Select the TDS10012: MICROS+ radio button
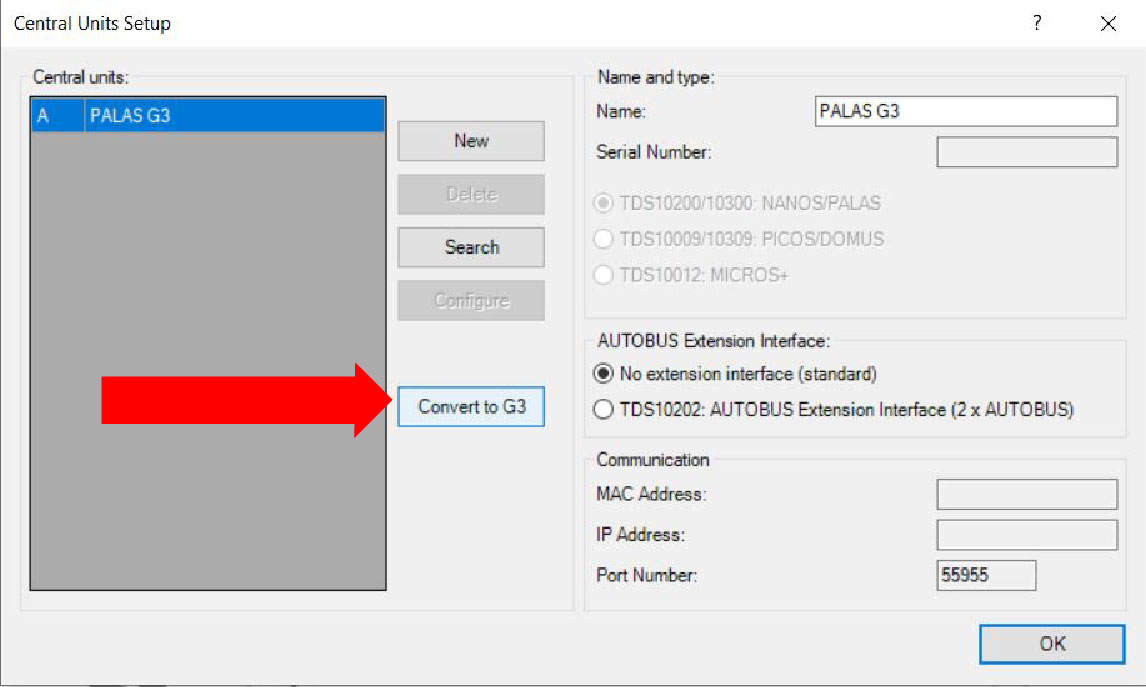The image size is (1146, 687). point(603,275)
